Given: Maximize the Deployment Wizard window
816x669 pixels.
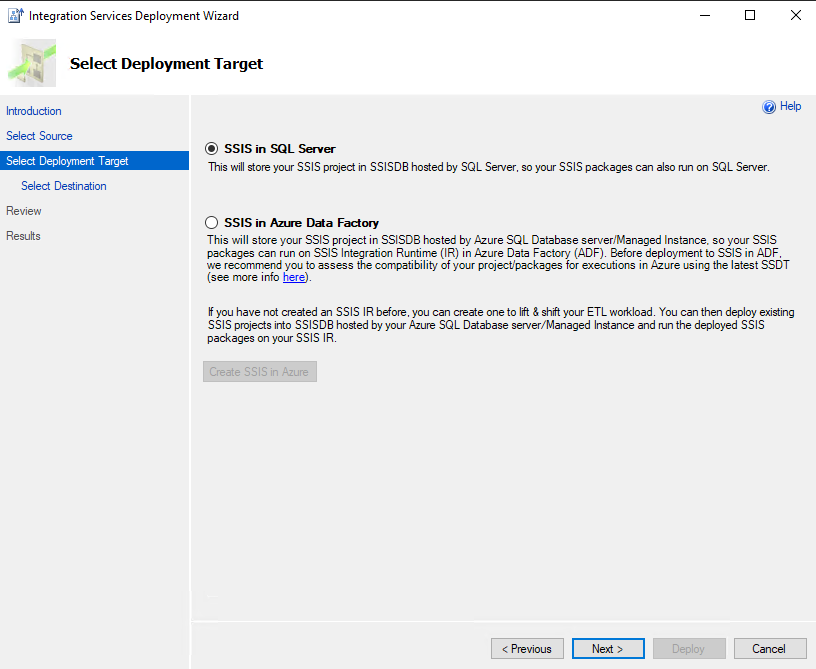Looking at the screenshot, I should coord(750,16).
